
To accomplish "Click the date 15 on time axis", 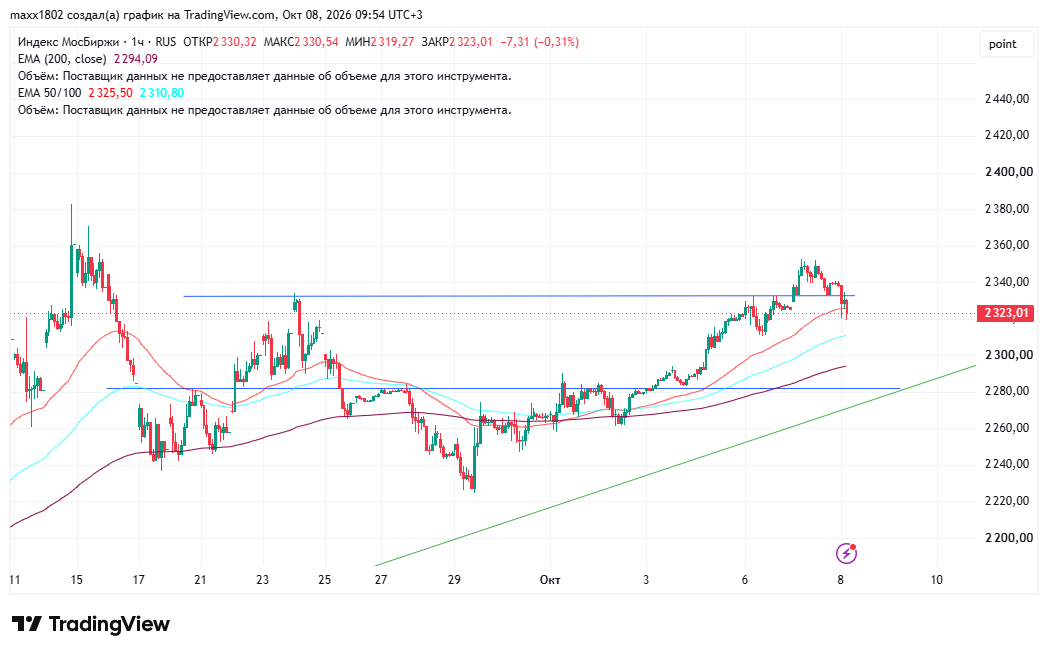I will coord(76,580).
